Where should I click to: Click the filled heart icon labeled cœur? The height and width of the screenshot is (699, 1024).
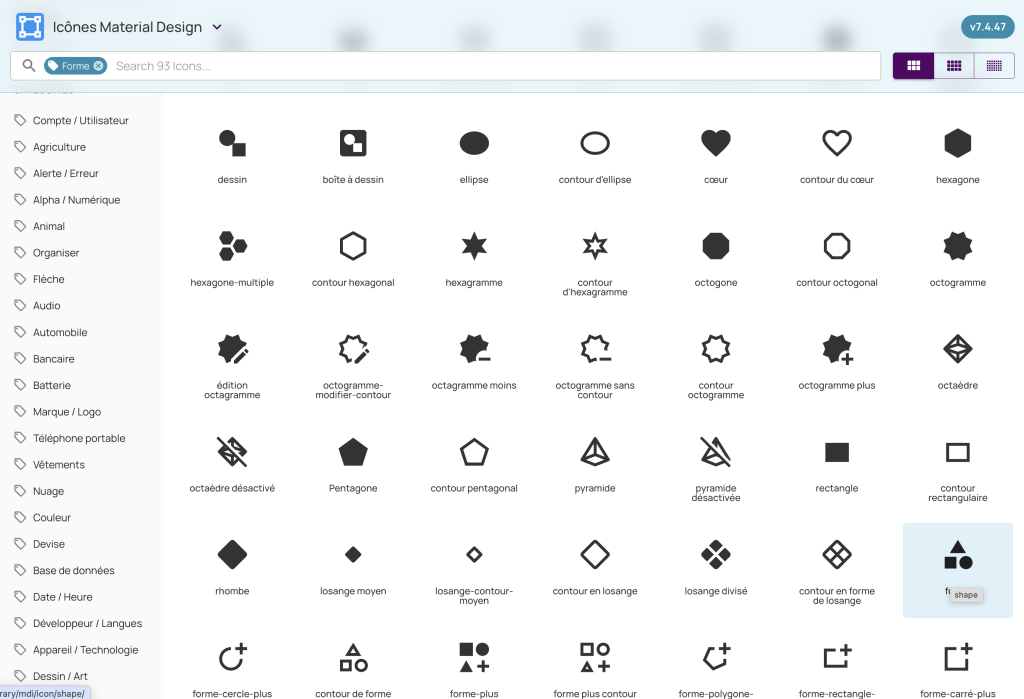[x=715, y=144]
